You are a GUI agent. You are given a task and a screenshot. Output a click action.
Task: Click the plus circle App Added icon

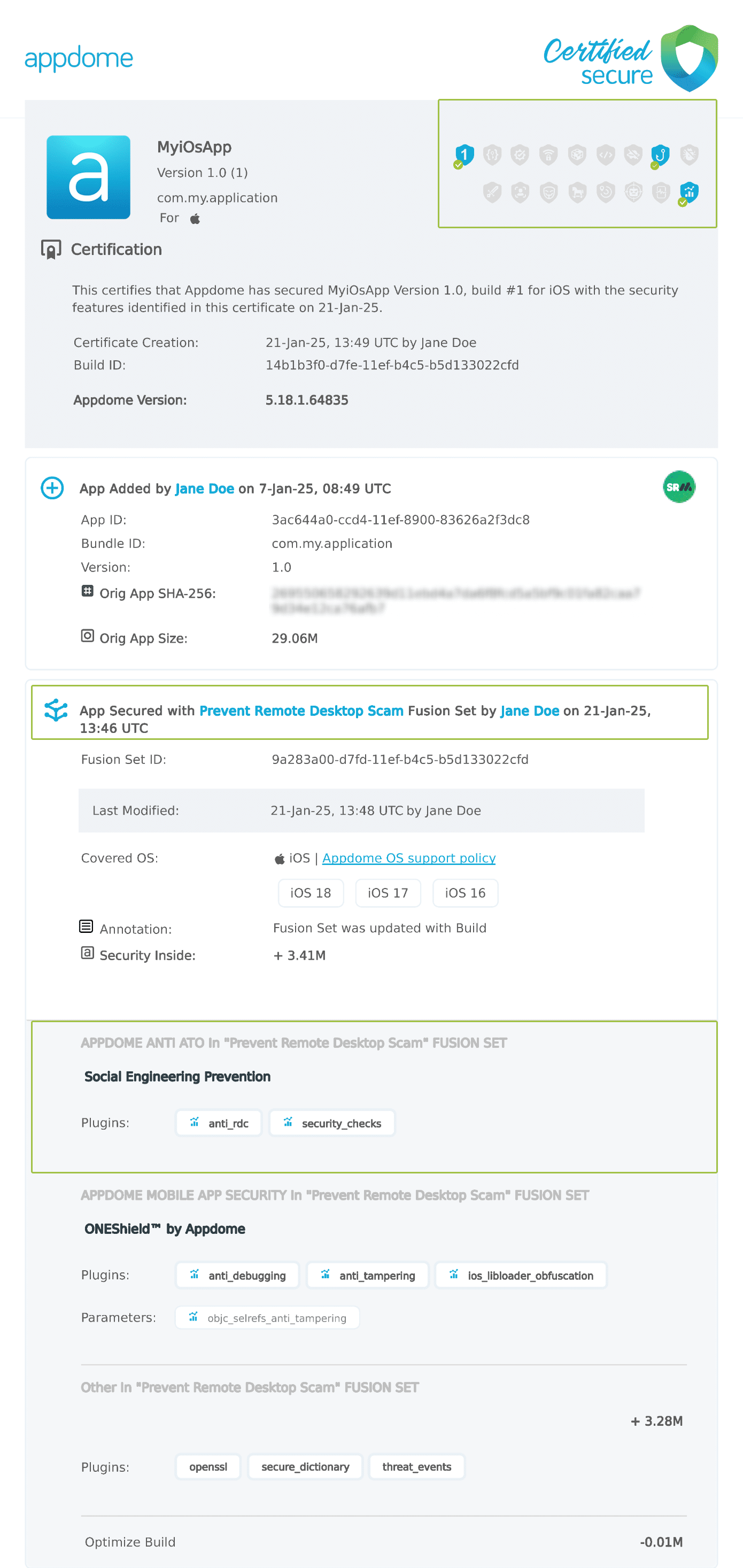point(52,488)
